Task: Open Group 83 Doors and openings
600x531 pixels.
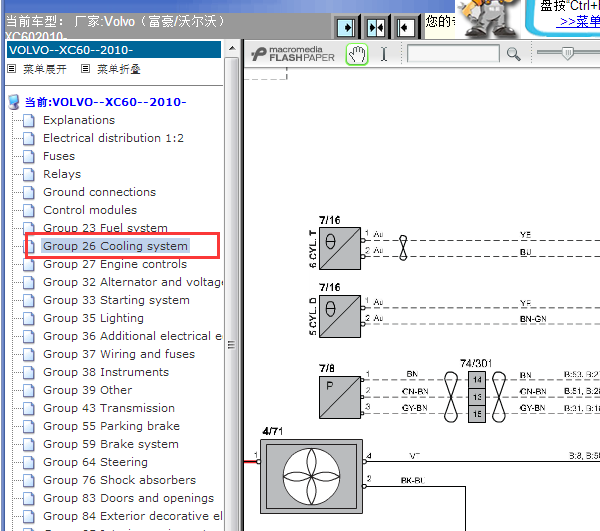Action: point(129,498)
